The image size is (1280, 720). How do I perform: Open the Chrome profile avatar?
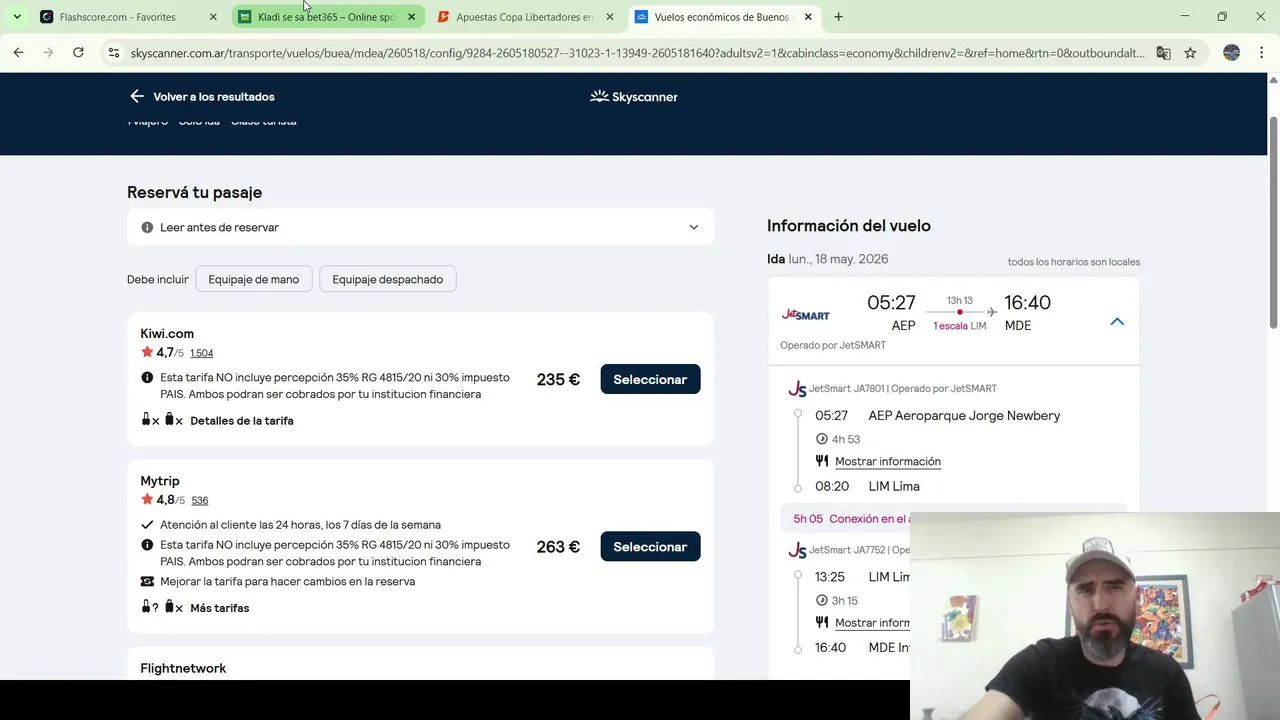tap(1231, 53)
